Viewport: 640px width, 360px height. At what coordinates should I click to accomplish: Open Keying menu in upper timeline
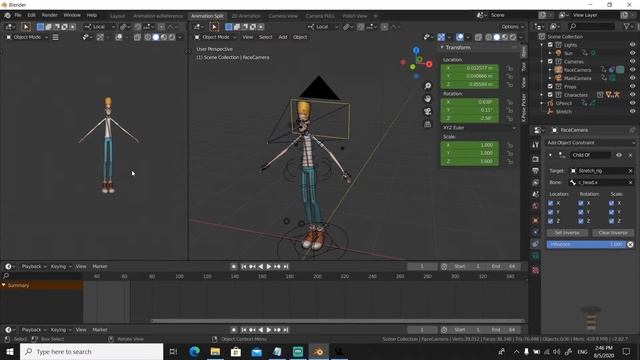(60, 267)
